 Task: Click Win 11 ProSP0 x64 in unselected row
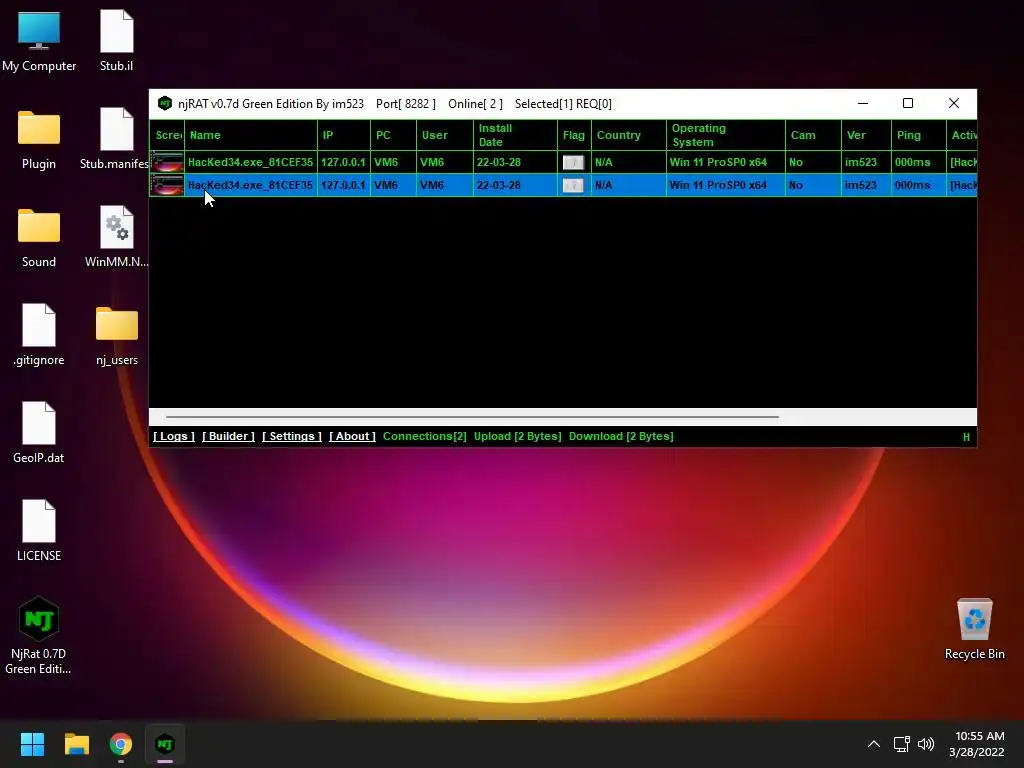point(718,162)
